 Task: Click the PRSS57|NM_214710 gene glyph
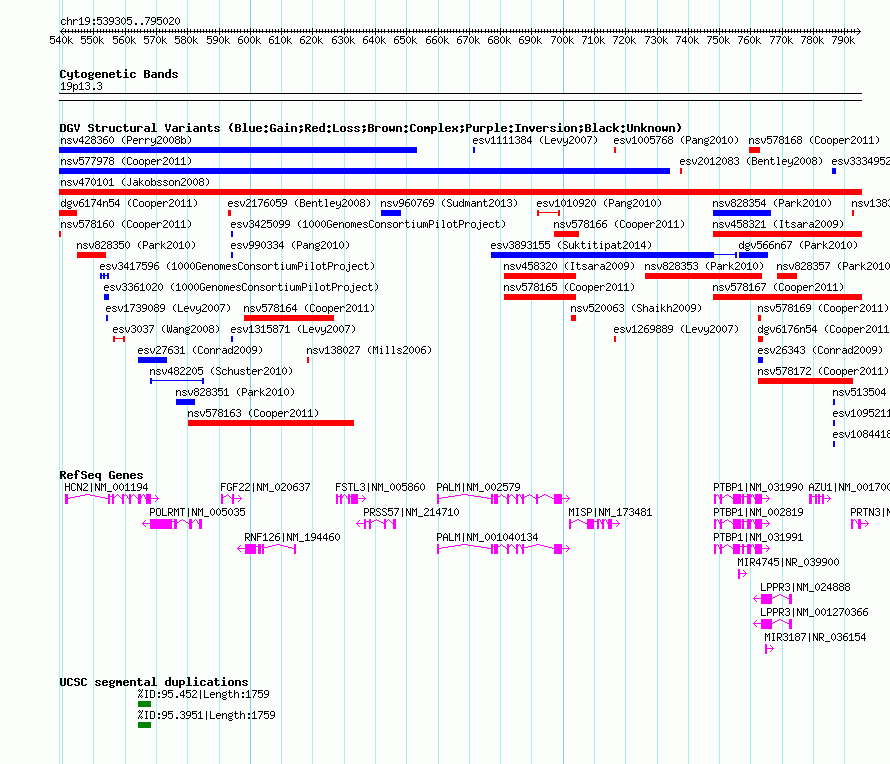click(376, 524)
